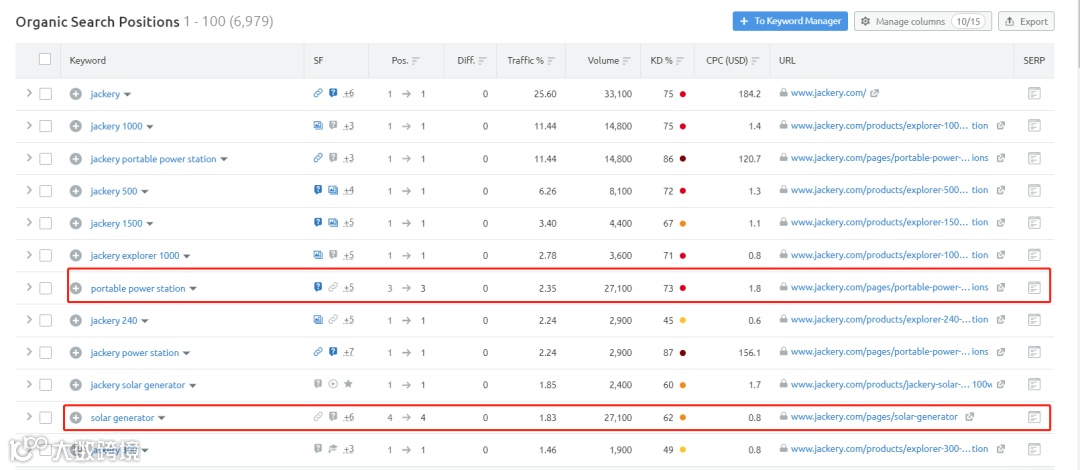This screenshot has width=1080, height=470.
Task: Tick checkbox for jackery power station row
Action: click(x=45, y=353)
